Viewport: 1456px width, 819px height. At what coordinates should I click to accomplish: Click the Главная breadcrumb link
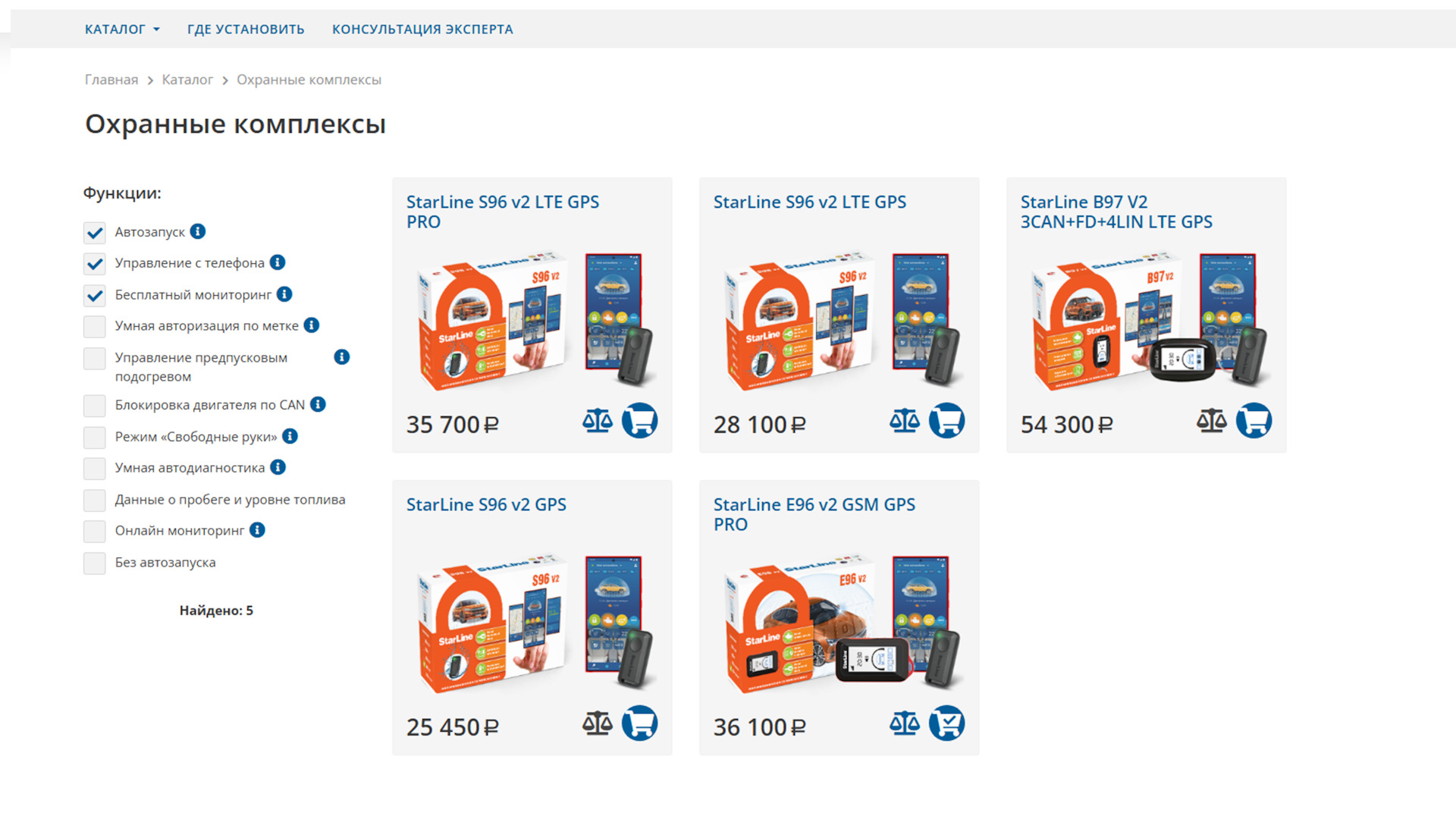pyautogui.click(x=111, y=80)
